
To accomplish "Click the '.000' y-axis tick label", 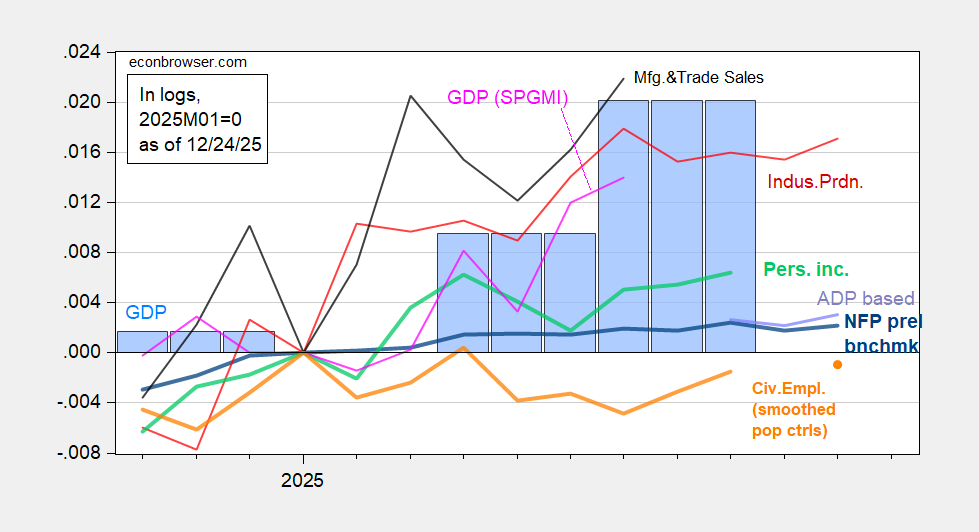I will tap(82, 353).
